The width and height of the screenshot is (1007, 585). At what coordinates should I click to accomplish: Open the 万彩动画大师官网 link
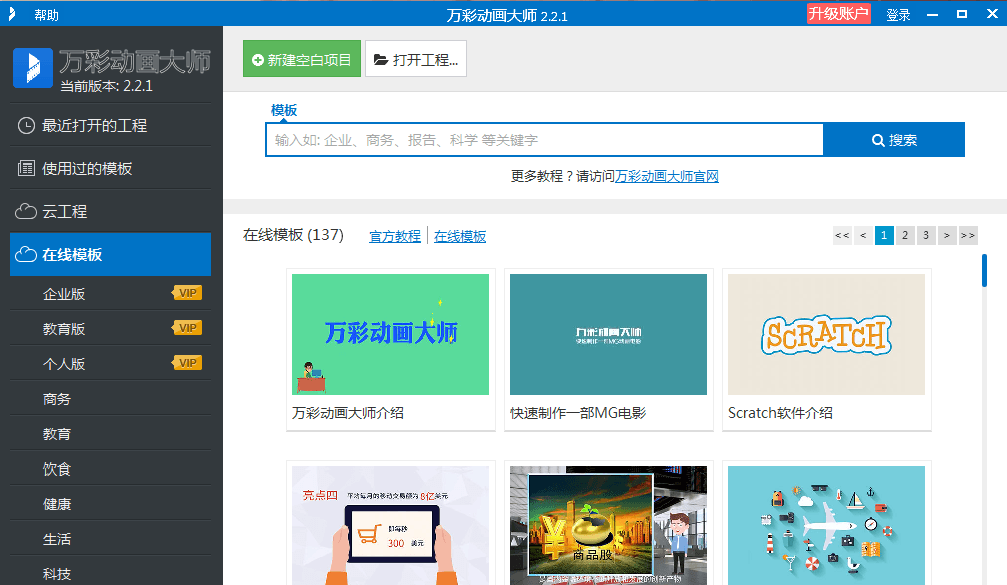click(x=667, y=176)
